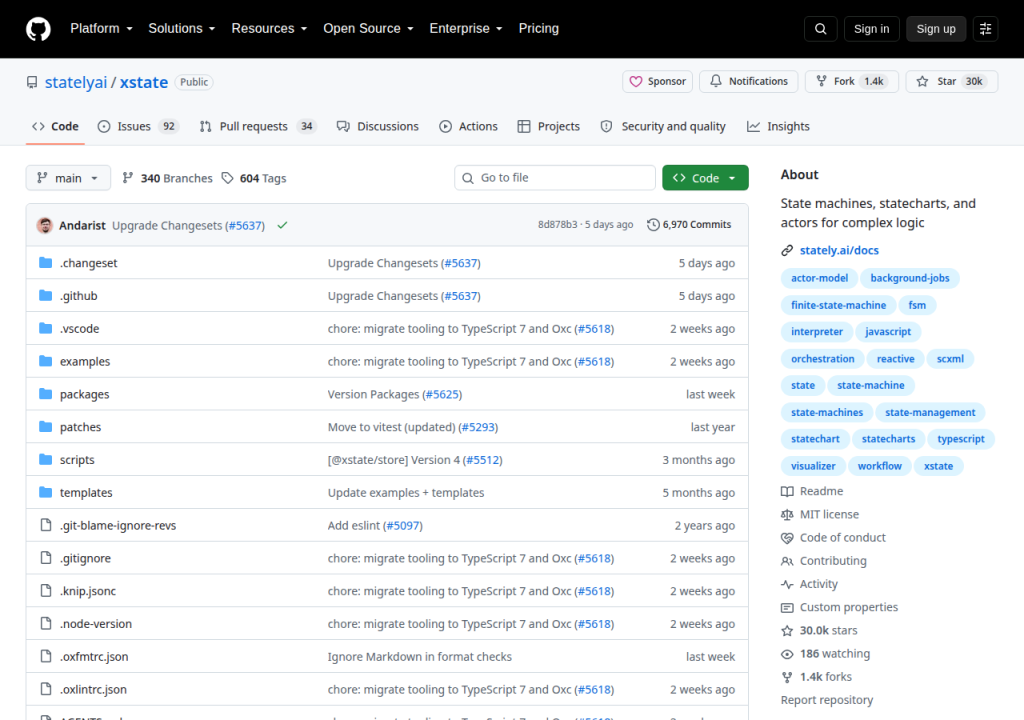Click the eye icon beside 186 watching
1024x720 pixels.
787,654
